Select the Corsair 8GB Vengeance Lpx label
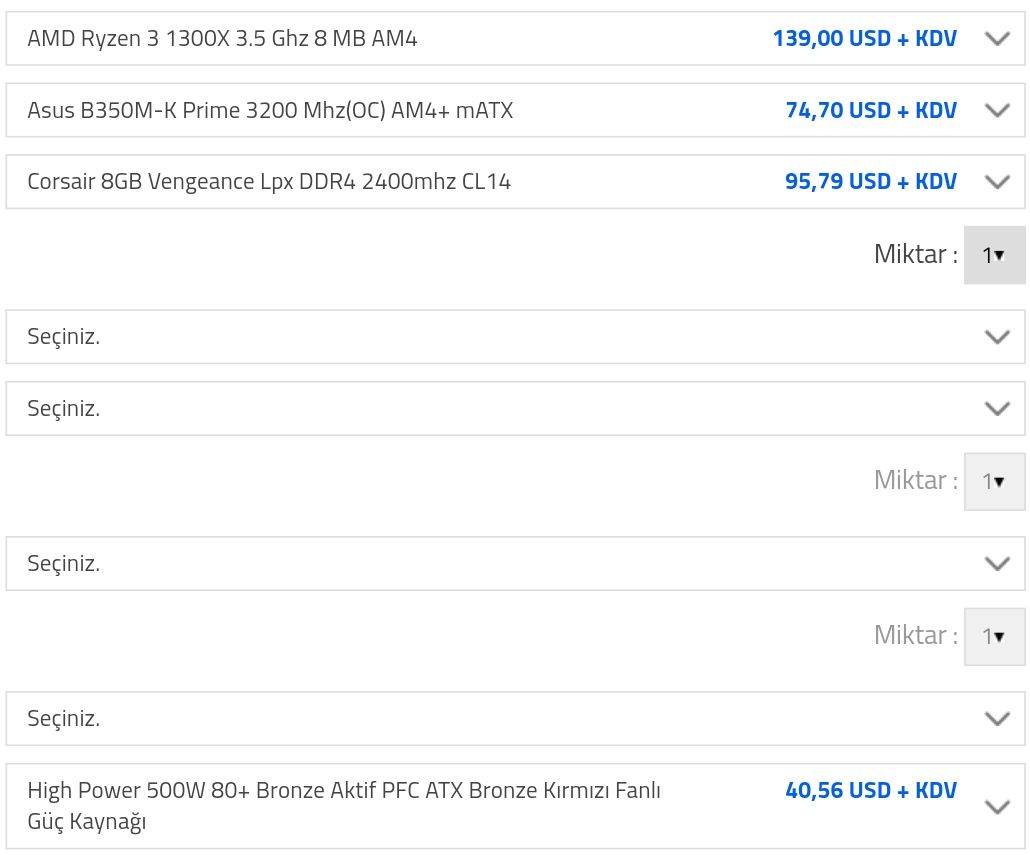The image size is (1030, 855). [x=269, y=182]
